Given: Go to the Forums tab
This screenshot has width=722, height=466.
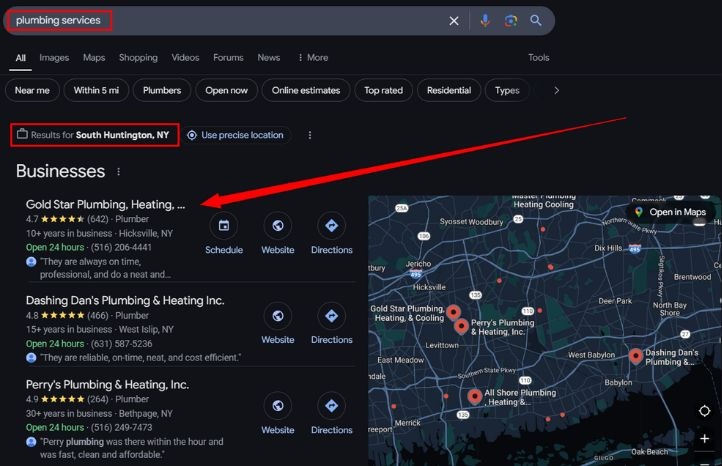Looking at the screenshot, I should 228,58.
